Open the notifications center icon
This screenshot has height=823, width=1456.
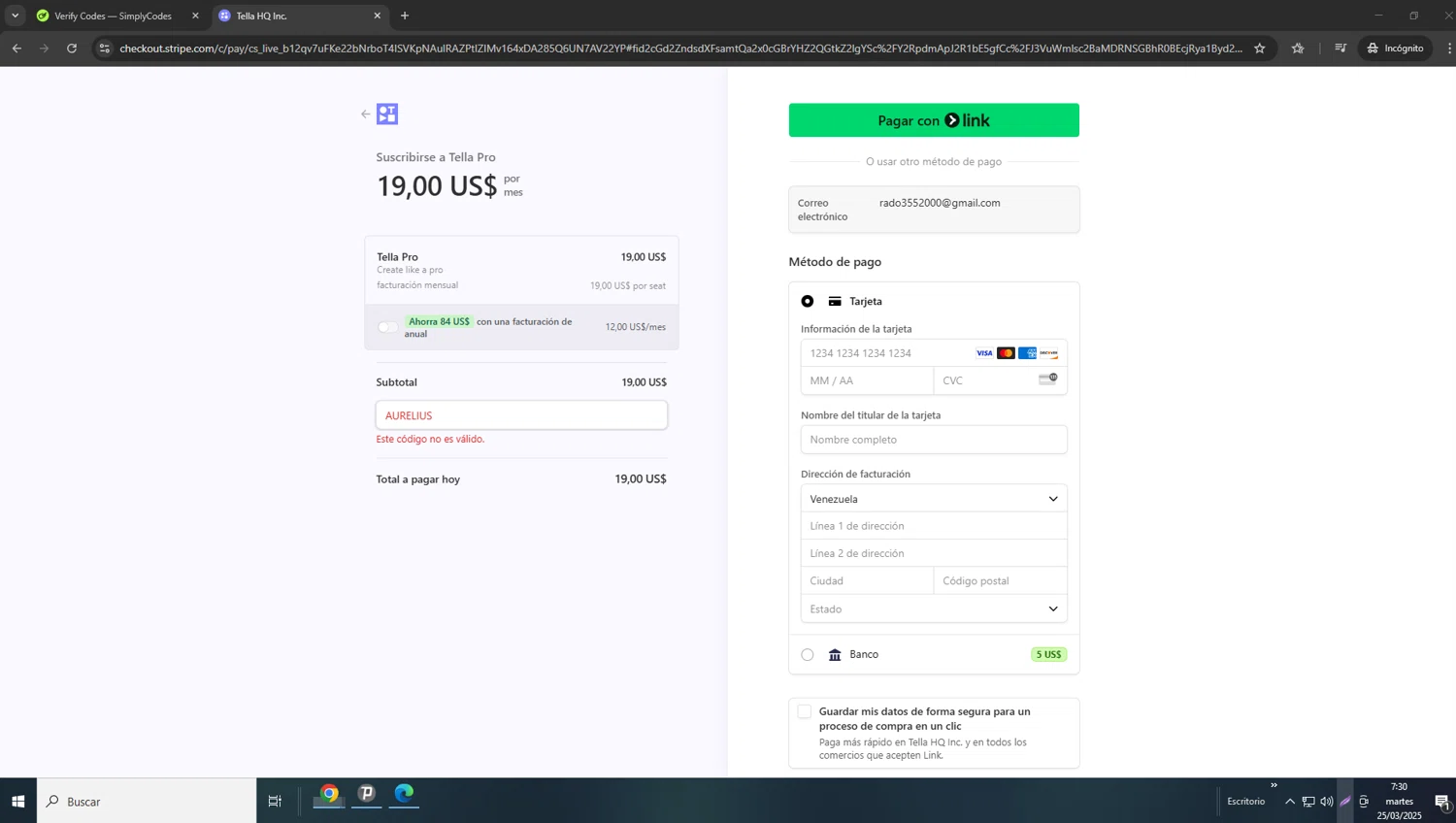(1442, 802)
